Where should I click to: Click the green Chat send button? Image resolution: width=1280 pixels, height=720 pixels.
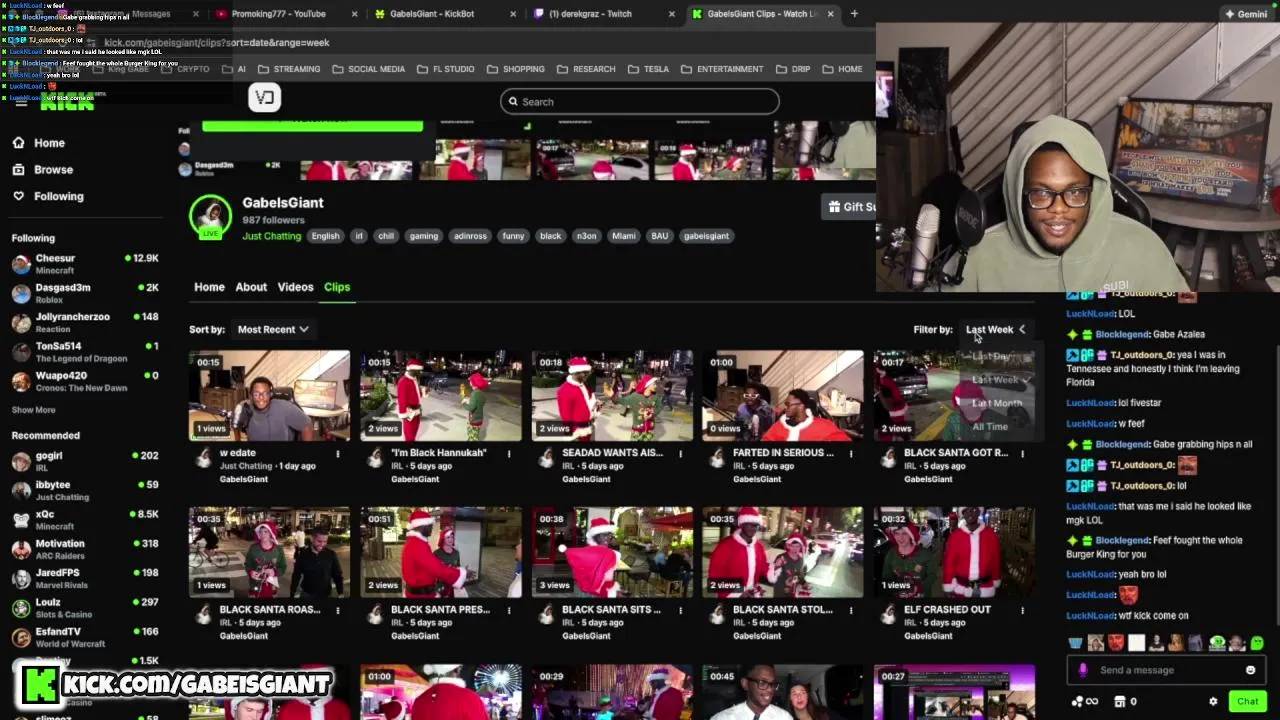pos(1247,701)
